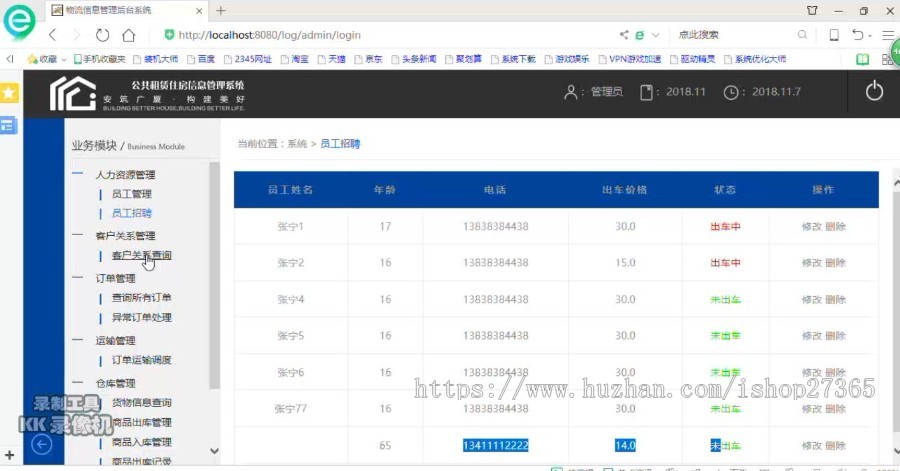
Task: Open 货物信息查询 in the sidebar
Action: point(141,402)
